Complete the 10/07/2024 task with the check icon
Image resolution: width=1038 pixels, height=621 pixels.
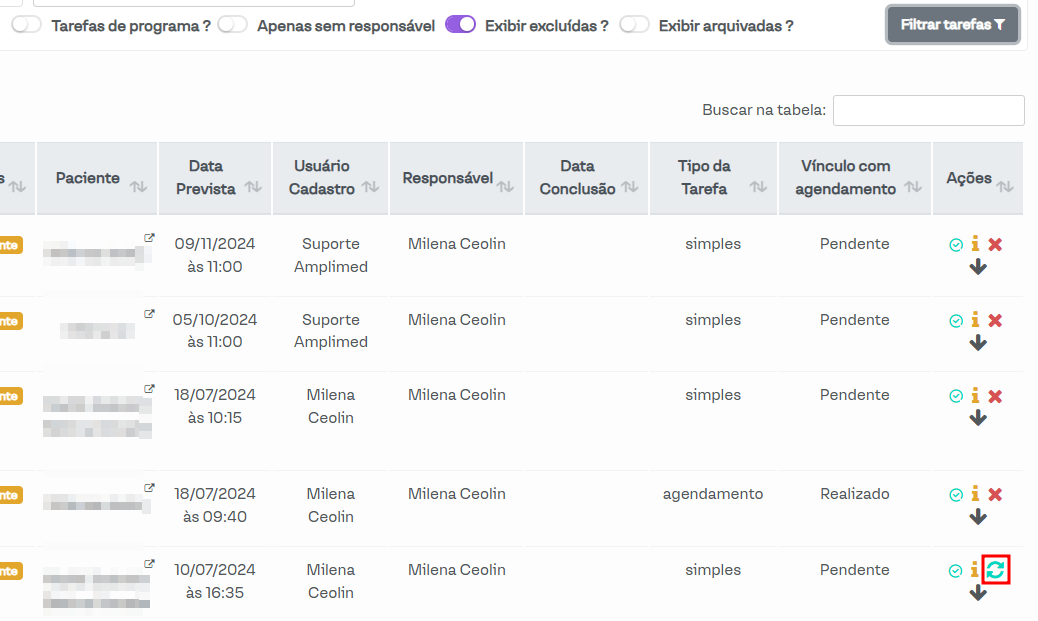(956, 571)
